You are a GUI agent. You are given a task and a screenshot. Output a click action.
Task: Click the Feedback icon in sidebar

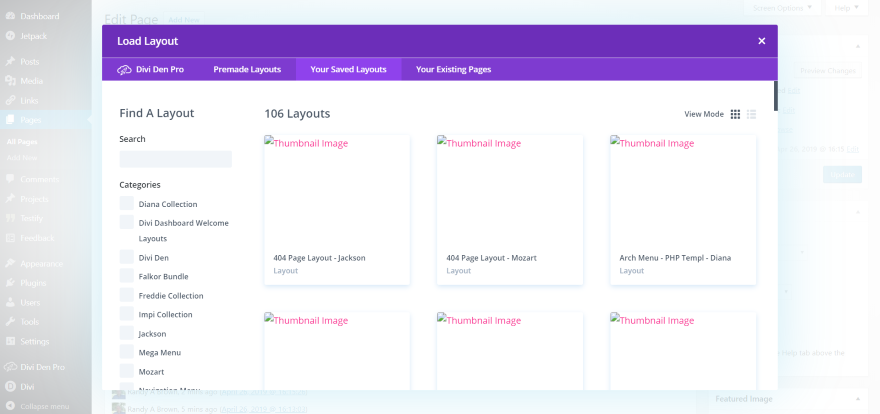pos(10,238)
